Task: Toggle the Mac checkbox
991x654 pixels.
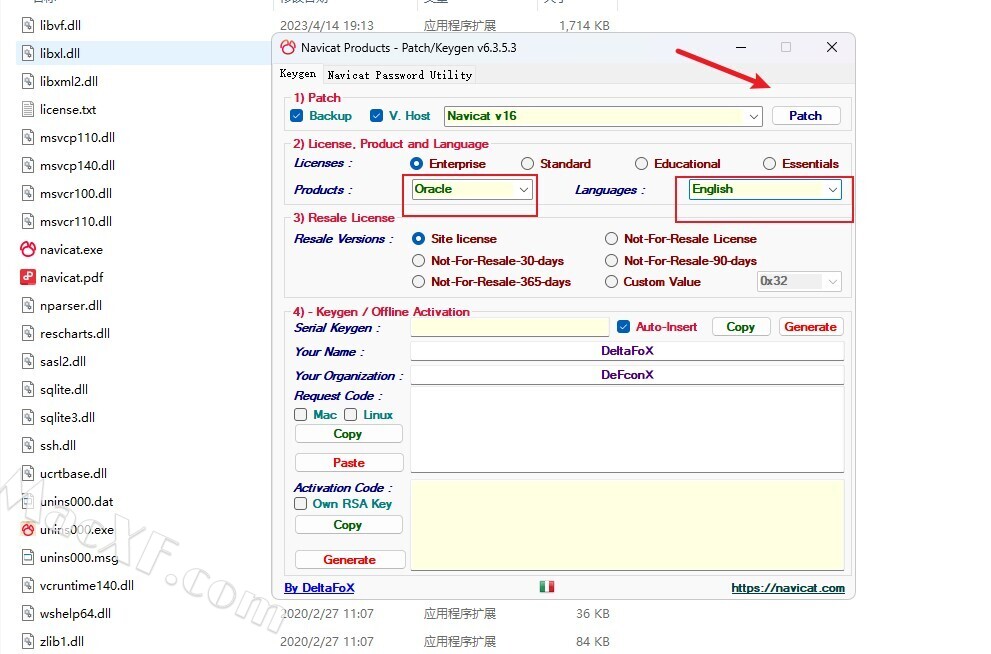Action: click(x=301, y=415)
